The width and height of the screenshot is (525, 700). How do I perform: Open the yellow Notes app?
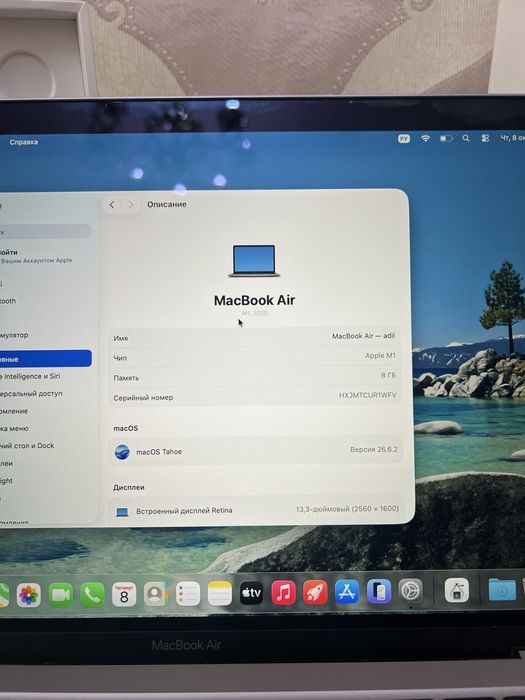pyautogui.click(x=220, y=593)
